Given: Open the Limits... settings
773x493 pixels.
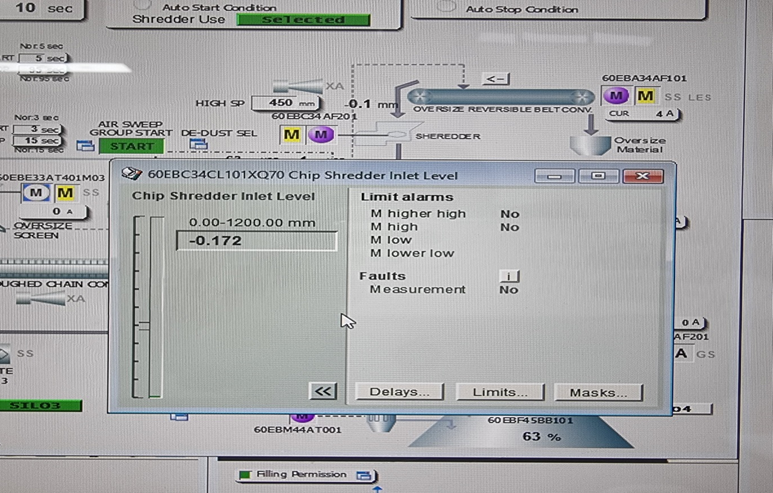Looking at the screenshot, I should pyautogui.click(x=499, y=392).
